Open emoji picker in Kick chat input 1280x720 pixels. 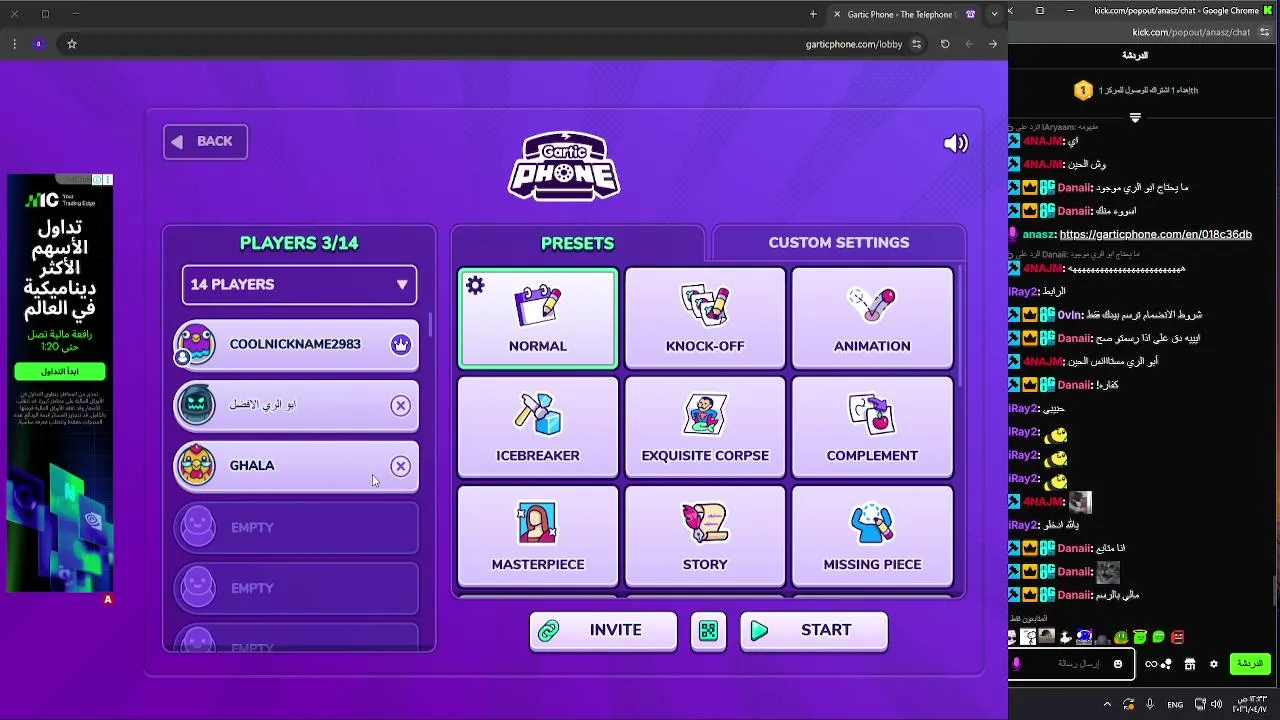point(1118,664)
